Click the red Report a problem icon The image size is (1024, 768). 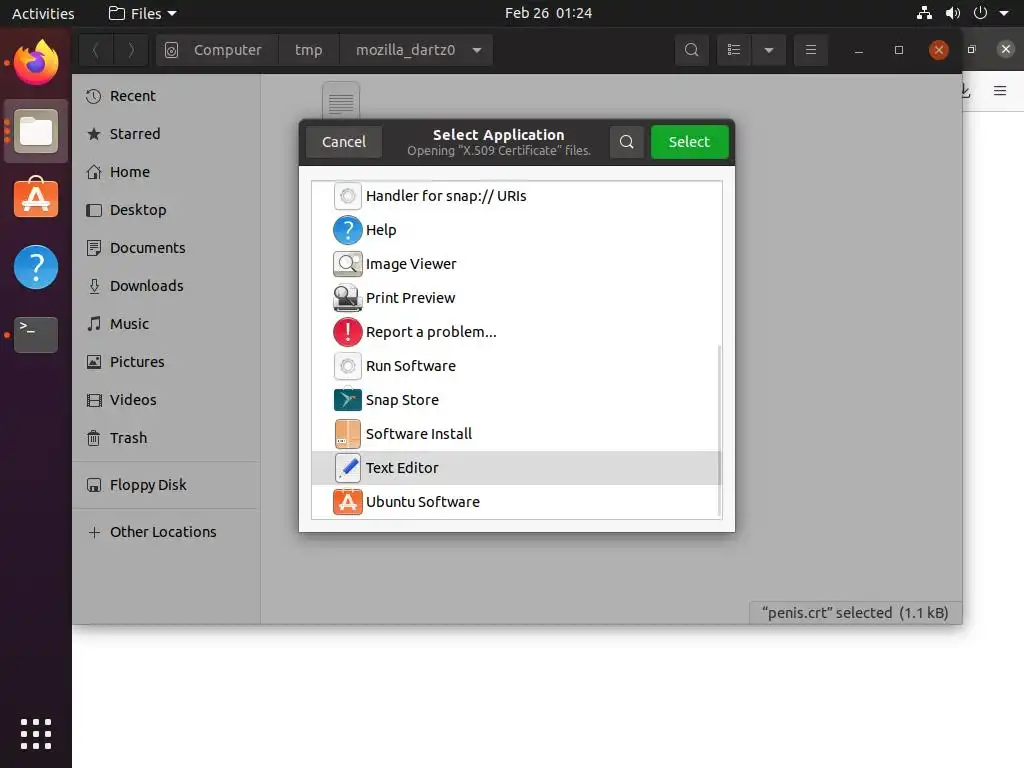click(347, 332)
